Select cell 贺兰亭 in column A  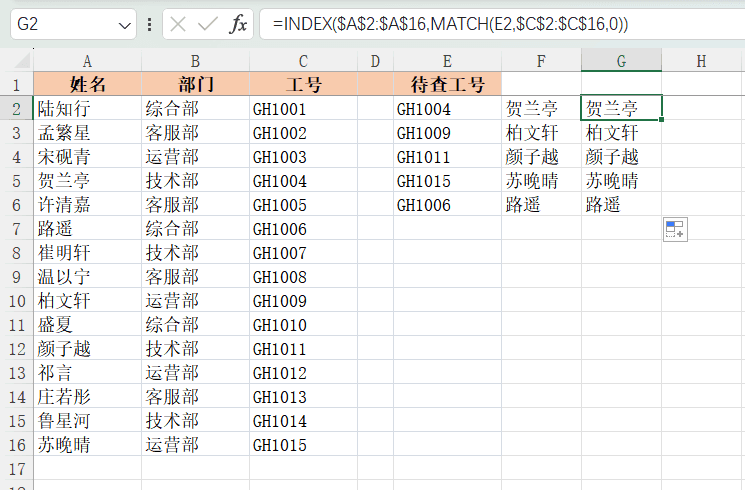coord(87,180)
